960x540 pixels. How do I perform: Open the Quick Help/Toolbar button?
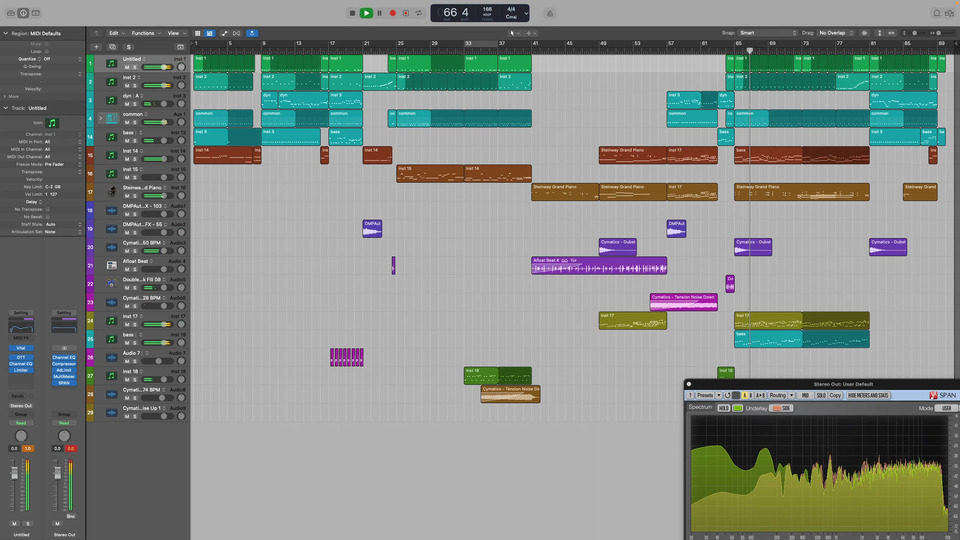coord(36,13)
